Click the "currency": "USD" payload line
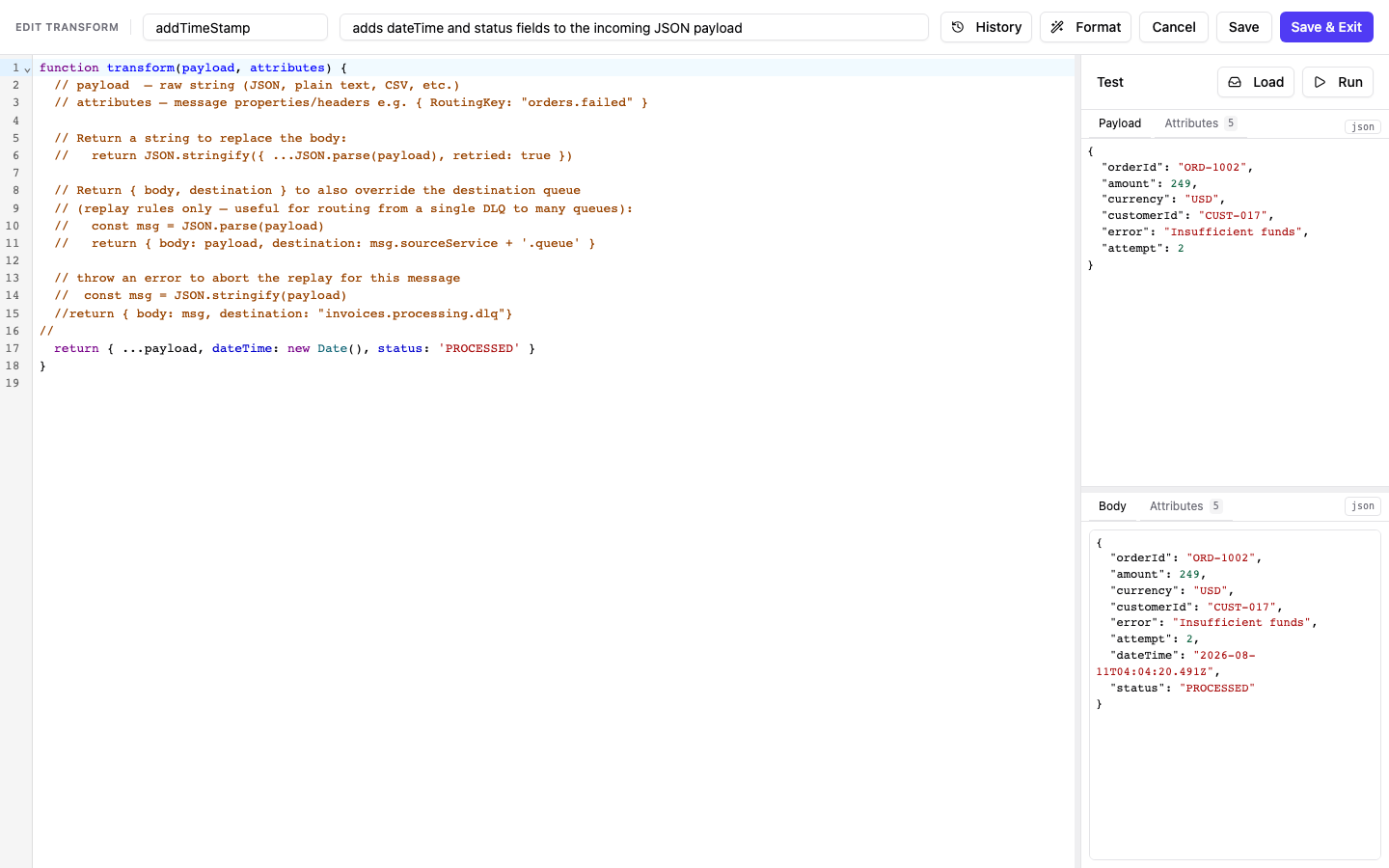1389x868 pixels. tap(1163, 199)
